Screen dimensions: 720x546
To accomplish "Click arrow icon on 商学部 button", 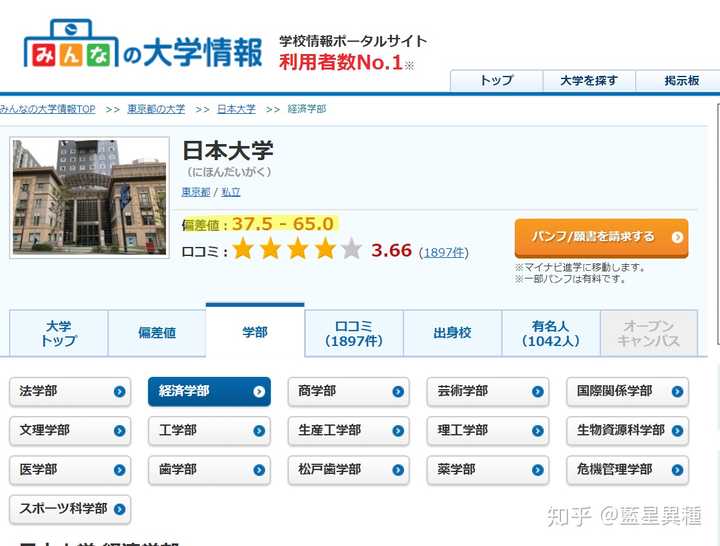I will (398, 392).
